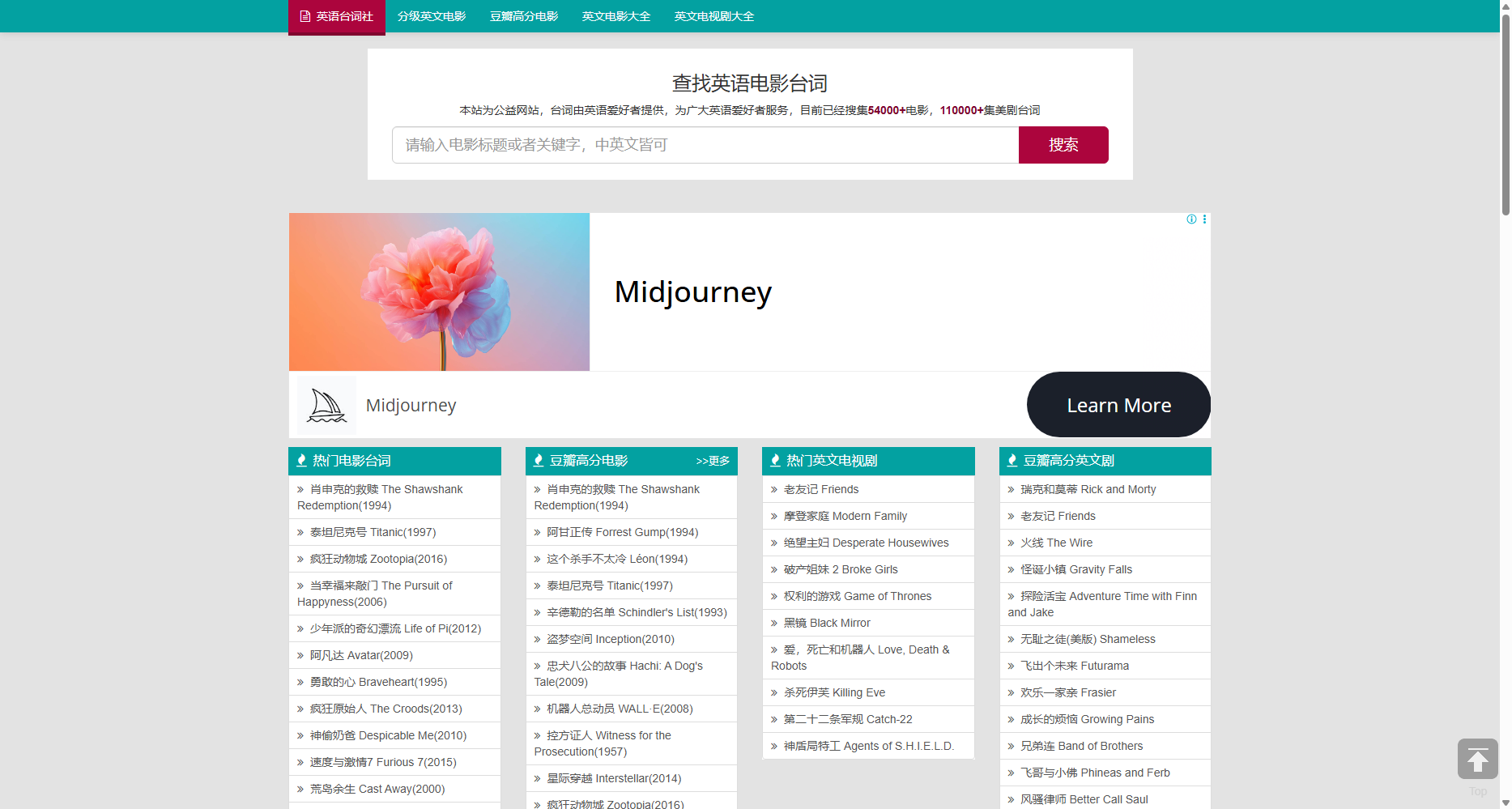The width and height of the screenshot is (1512, 809).
Task: Open Adventure Time with Finn and Jake
Action: pyautogui.click(x=1102, y=604)
